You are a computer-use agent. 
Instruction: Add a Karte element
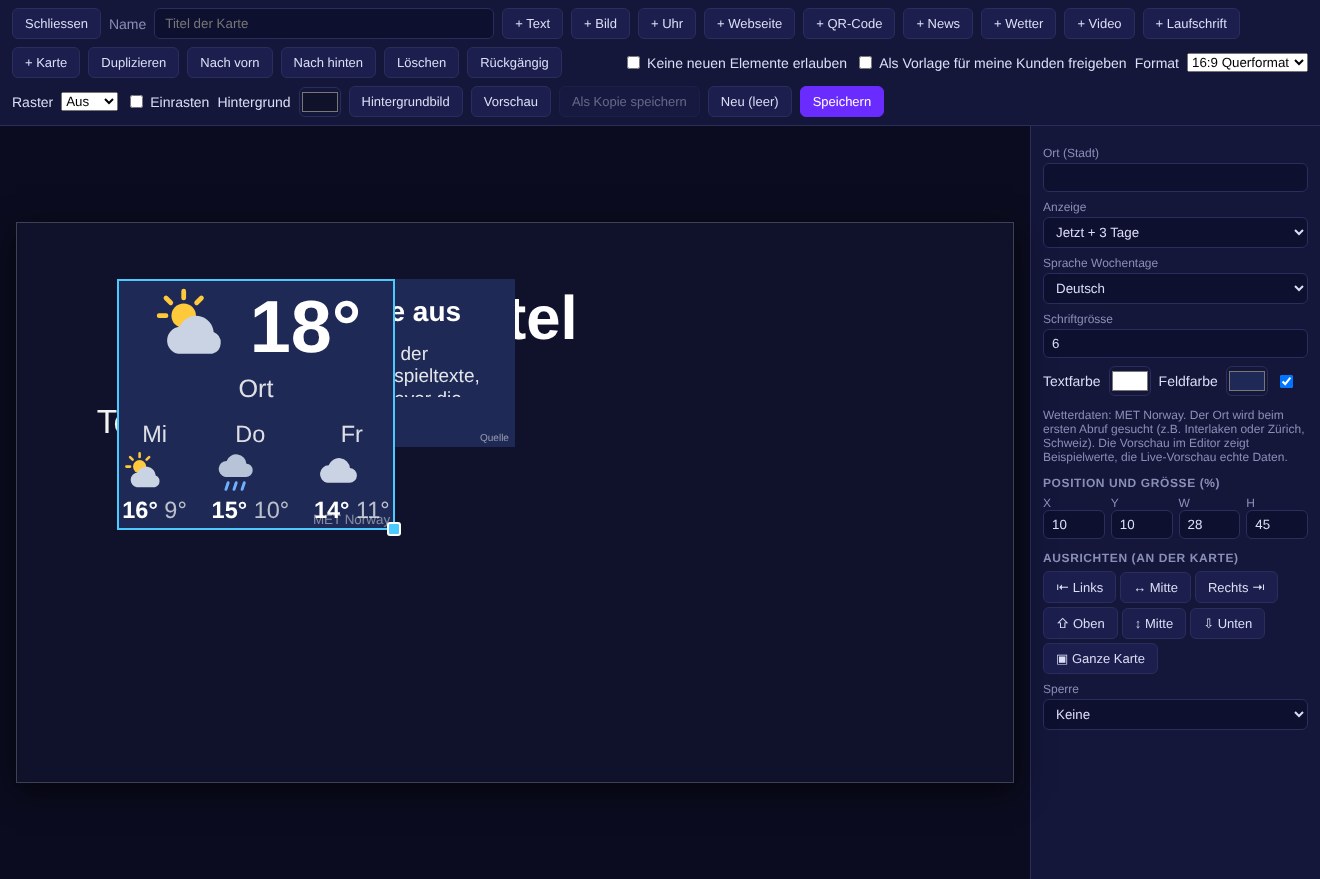pyautogui.click(x=46, y=62)
